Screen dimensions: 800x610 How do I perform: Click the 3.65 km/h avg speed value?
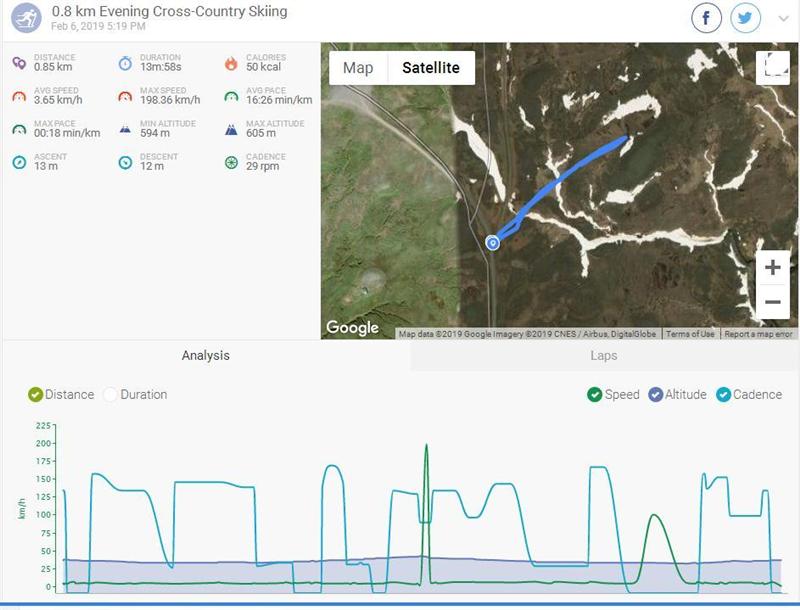click(x=58, y=100)
